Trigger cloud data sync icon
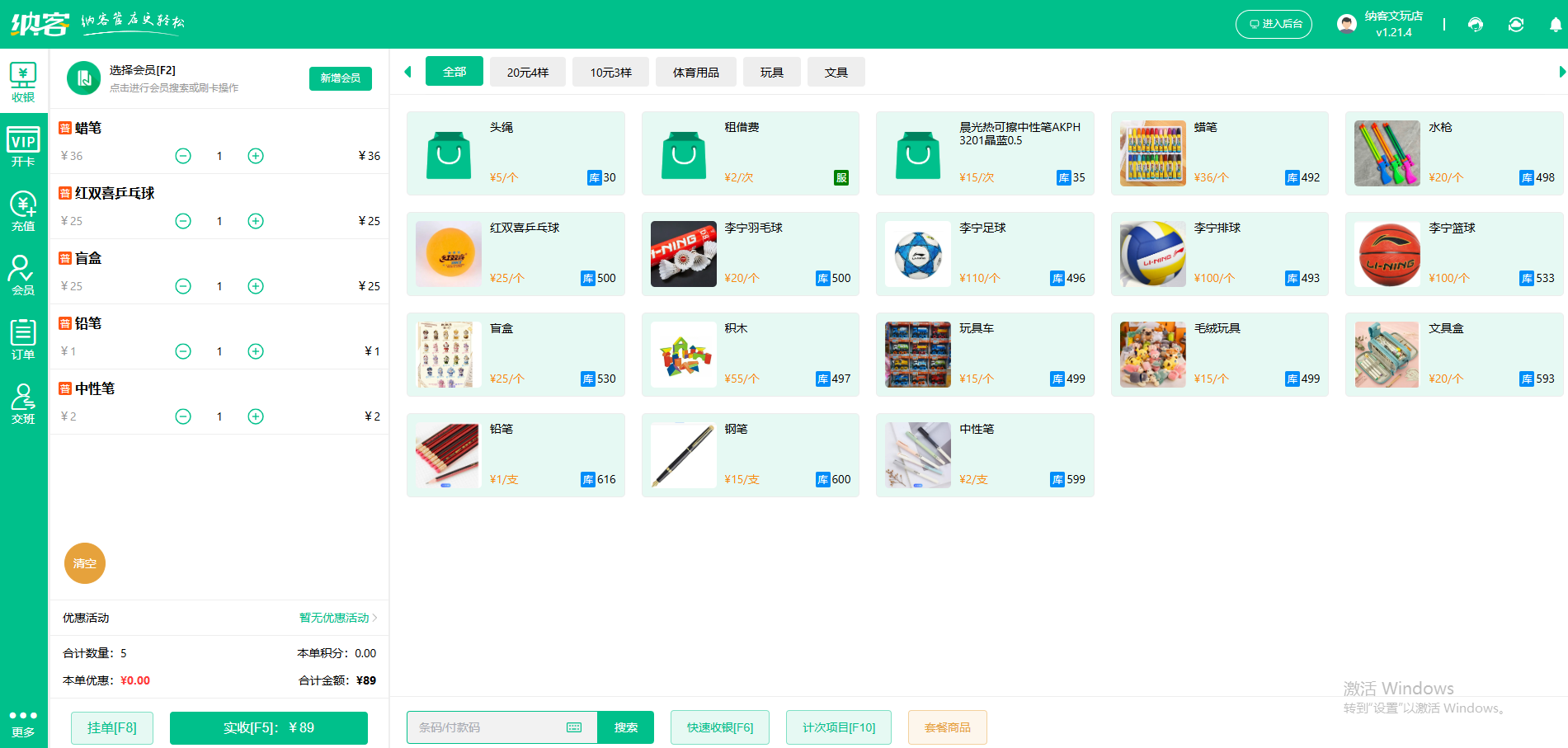The image size is (1568, 748). pos(1516,24)
